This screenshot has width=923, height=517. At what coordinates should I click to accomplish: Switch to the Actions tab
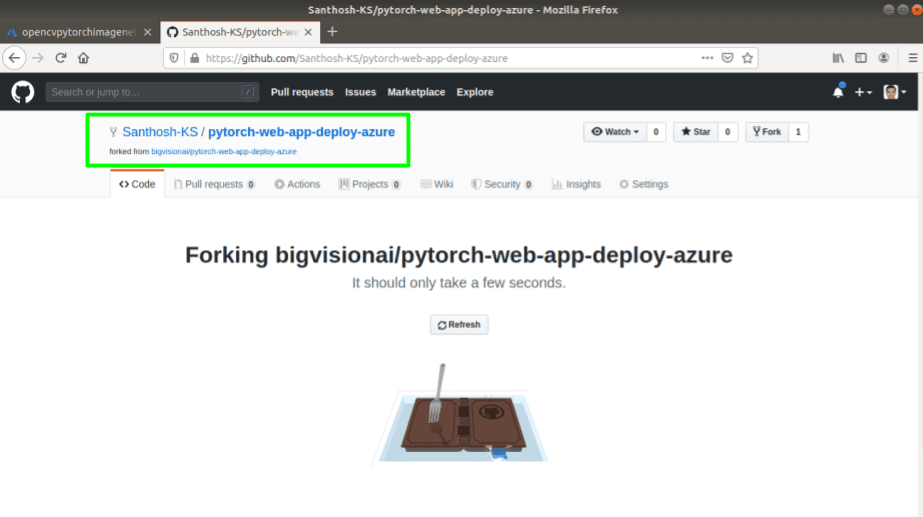(297, 184)
